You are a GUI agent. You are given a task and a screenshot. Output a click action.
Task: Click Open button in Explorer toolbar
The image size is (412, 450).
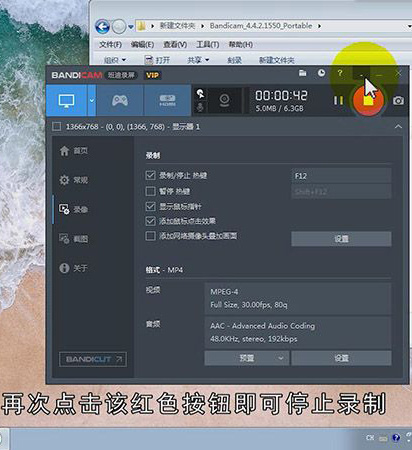tap(157, 60)
